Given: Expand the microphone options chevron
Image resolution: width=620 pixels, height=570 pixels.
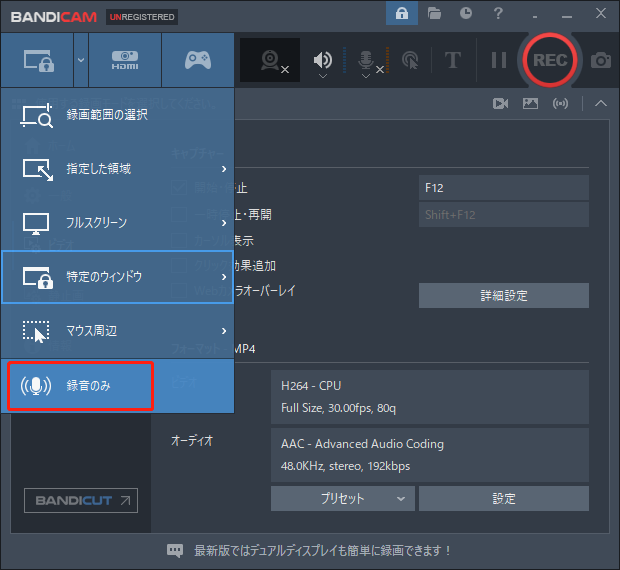Looking at the screenshot, I should tap(366, 76).
